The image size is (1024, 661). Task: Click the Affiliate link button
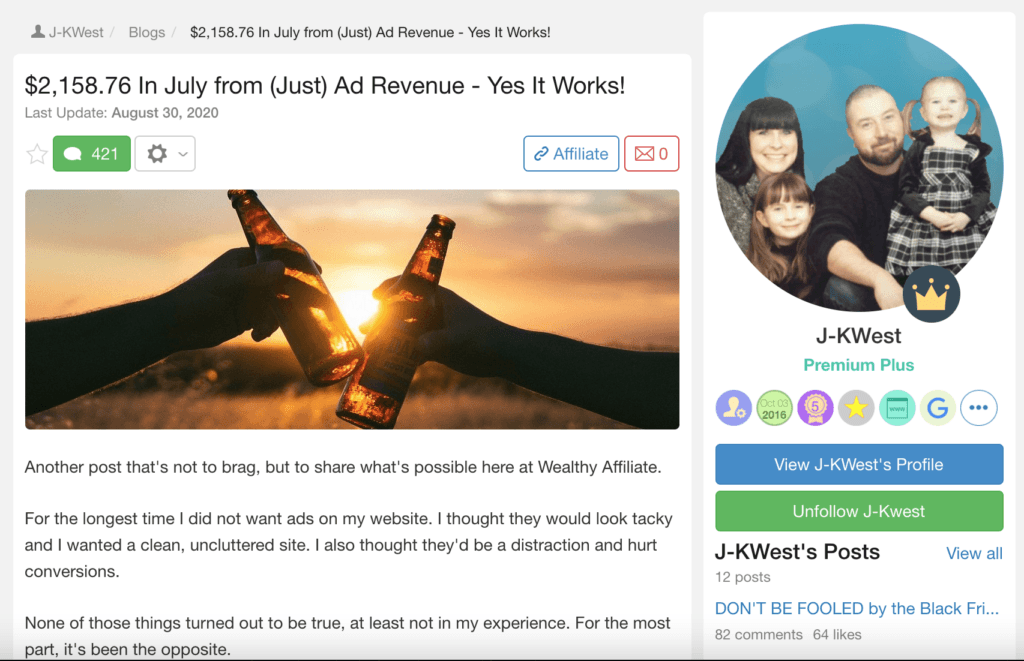pyautogui.click(x=571, y=153)
